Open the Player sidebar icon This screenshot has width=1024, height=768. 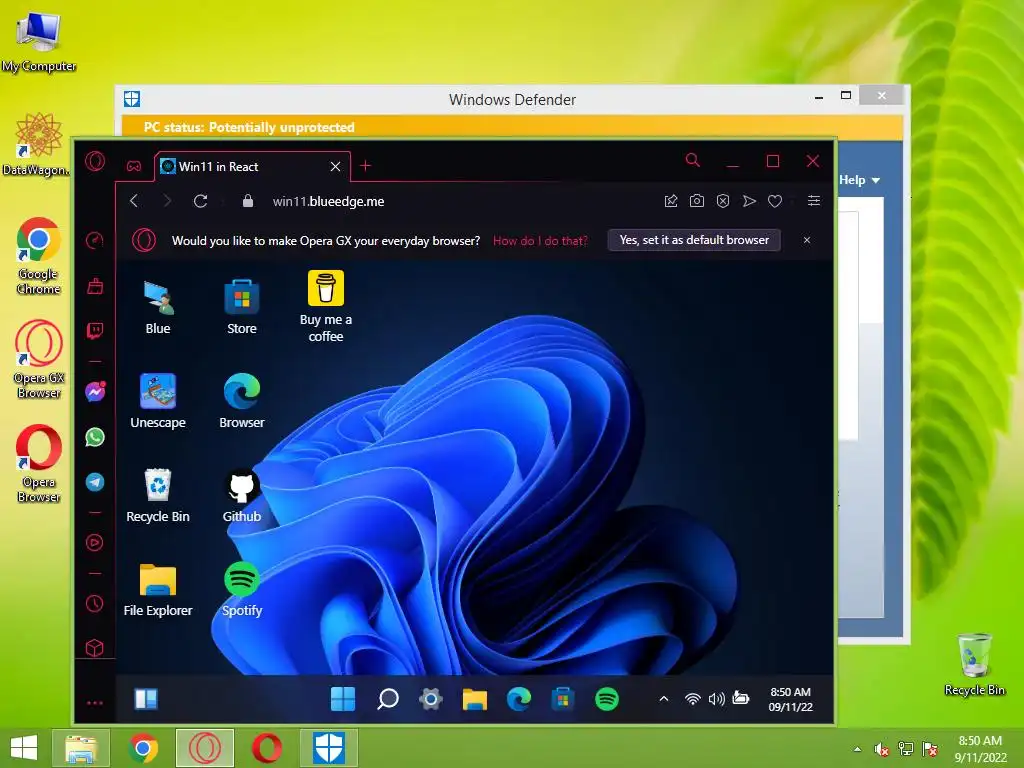point(95,543)
